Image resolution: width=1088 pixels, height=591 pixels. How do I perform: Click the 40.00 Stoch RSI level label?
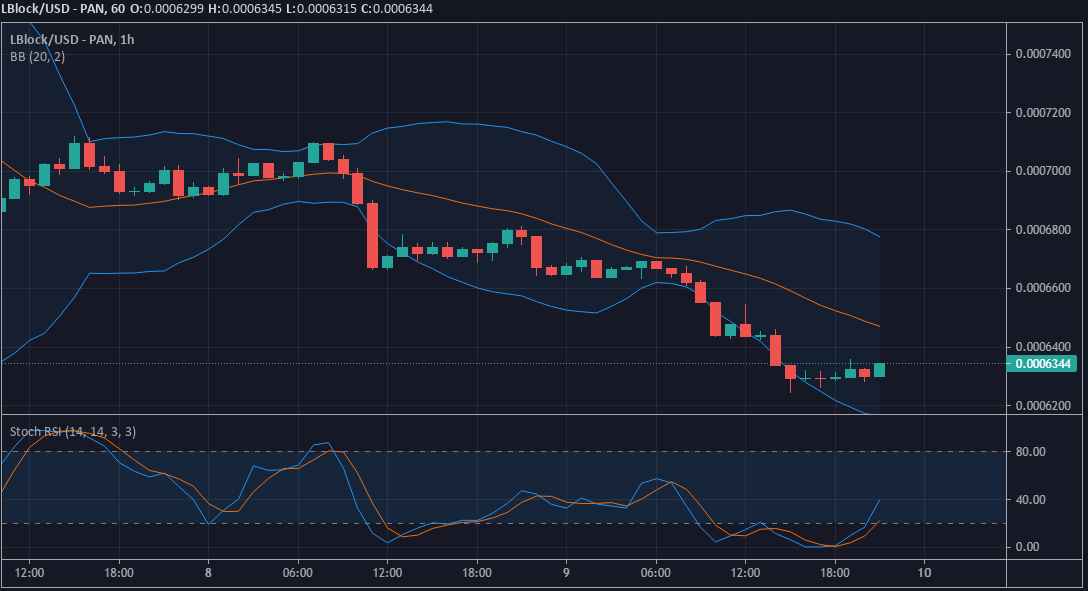(x=1030, y=499)
